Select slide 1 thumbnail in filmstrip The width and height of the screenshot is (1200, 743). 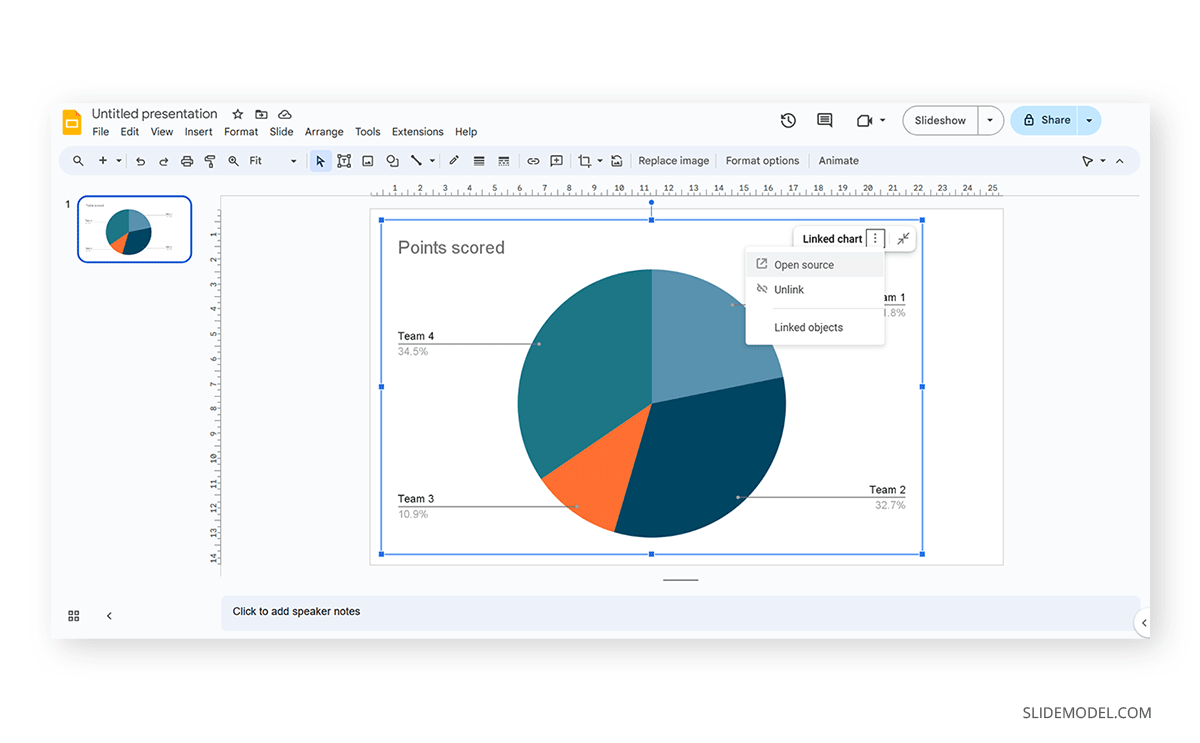(x=135, y=229)
